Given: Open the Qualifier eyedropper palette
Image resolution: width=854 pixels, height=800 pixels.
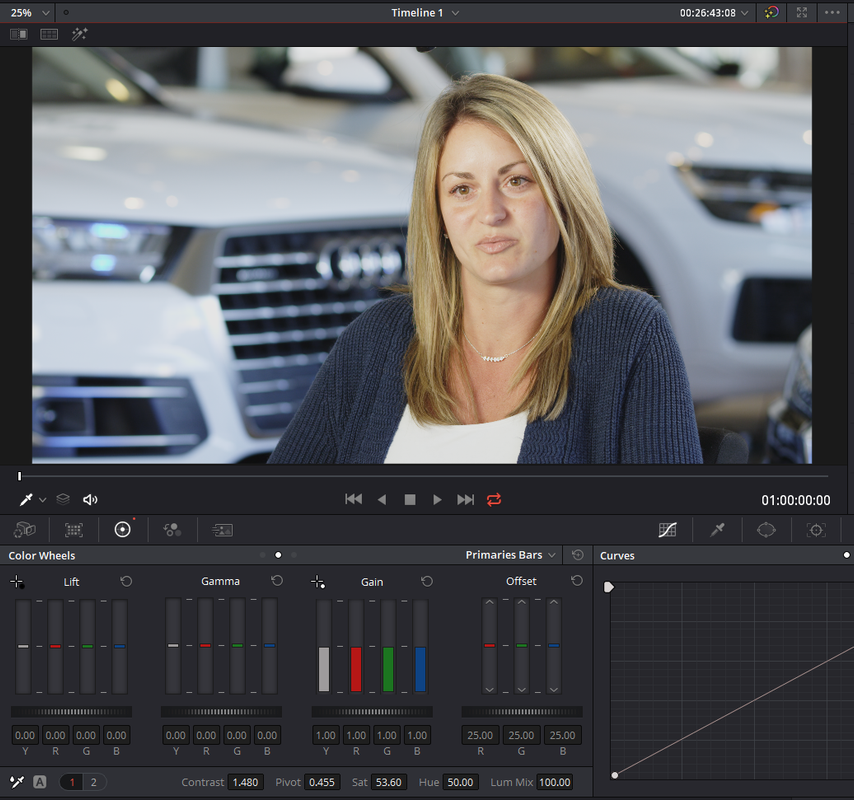Looking at the screenshot, I should click(717, 529).
